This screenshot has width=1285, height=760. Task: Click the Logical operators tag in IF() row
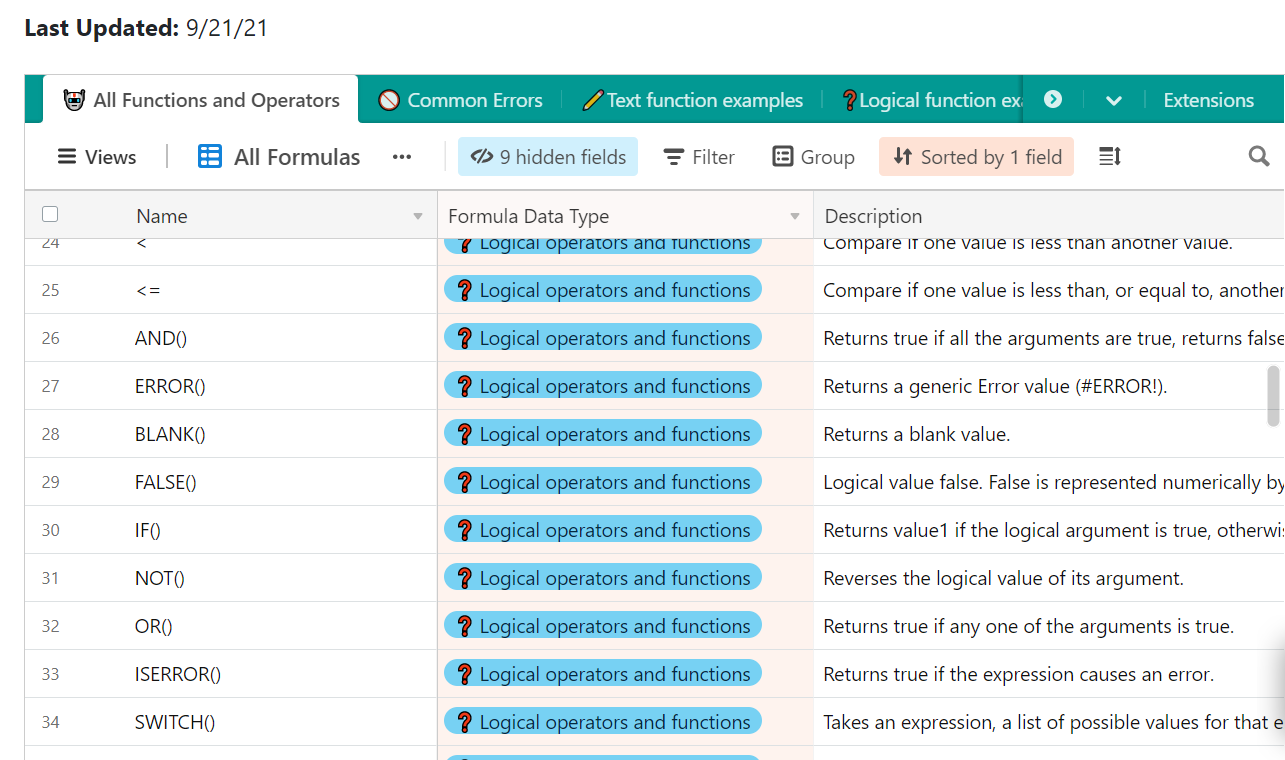click(x=603, y=530)
